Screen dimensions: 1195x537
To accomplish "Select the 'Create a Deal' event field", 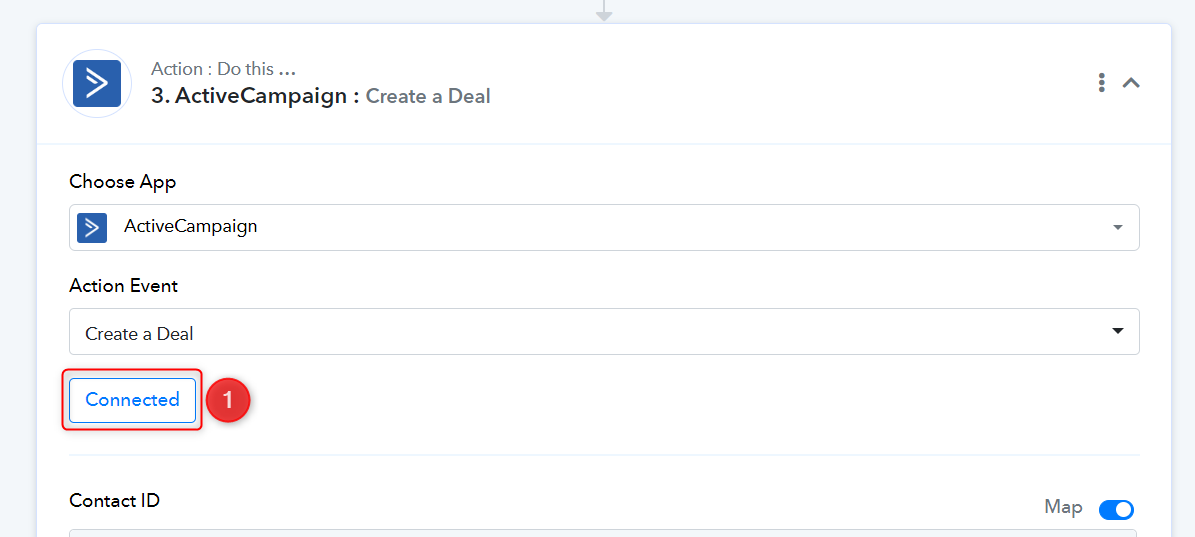I will [604, 331].
